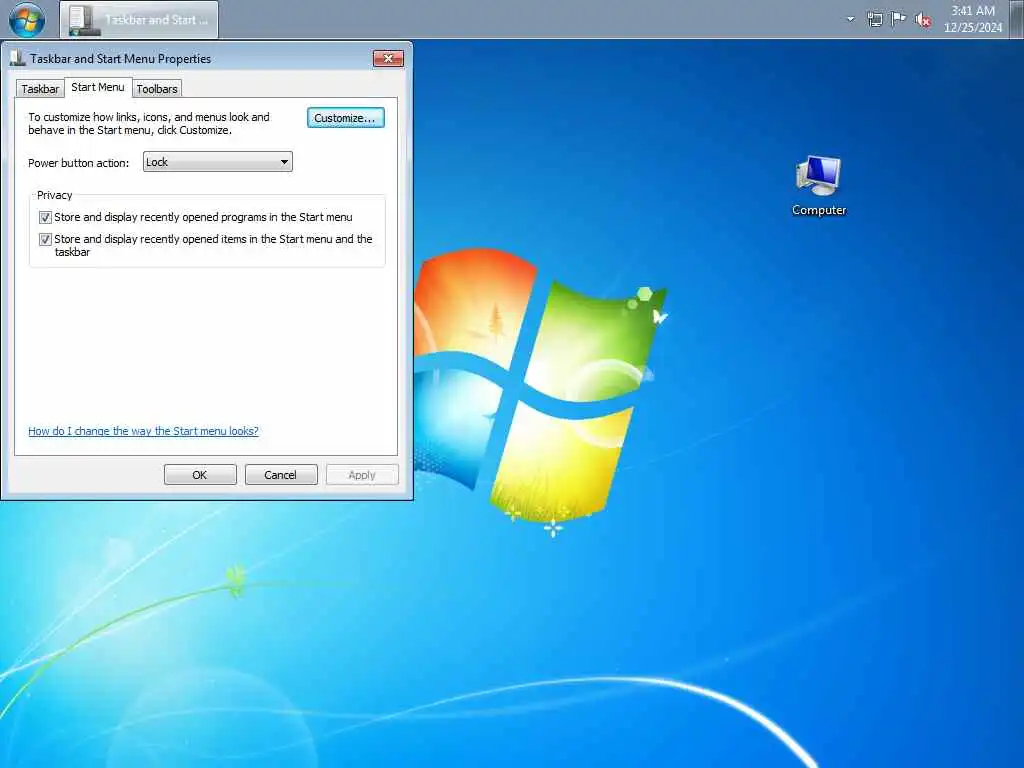Open the Power button action dropdown

217,162
